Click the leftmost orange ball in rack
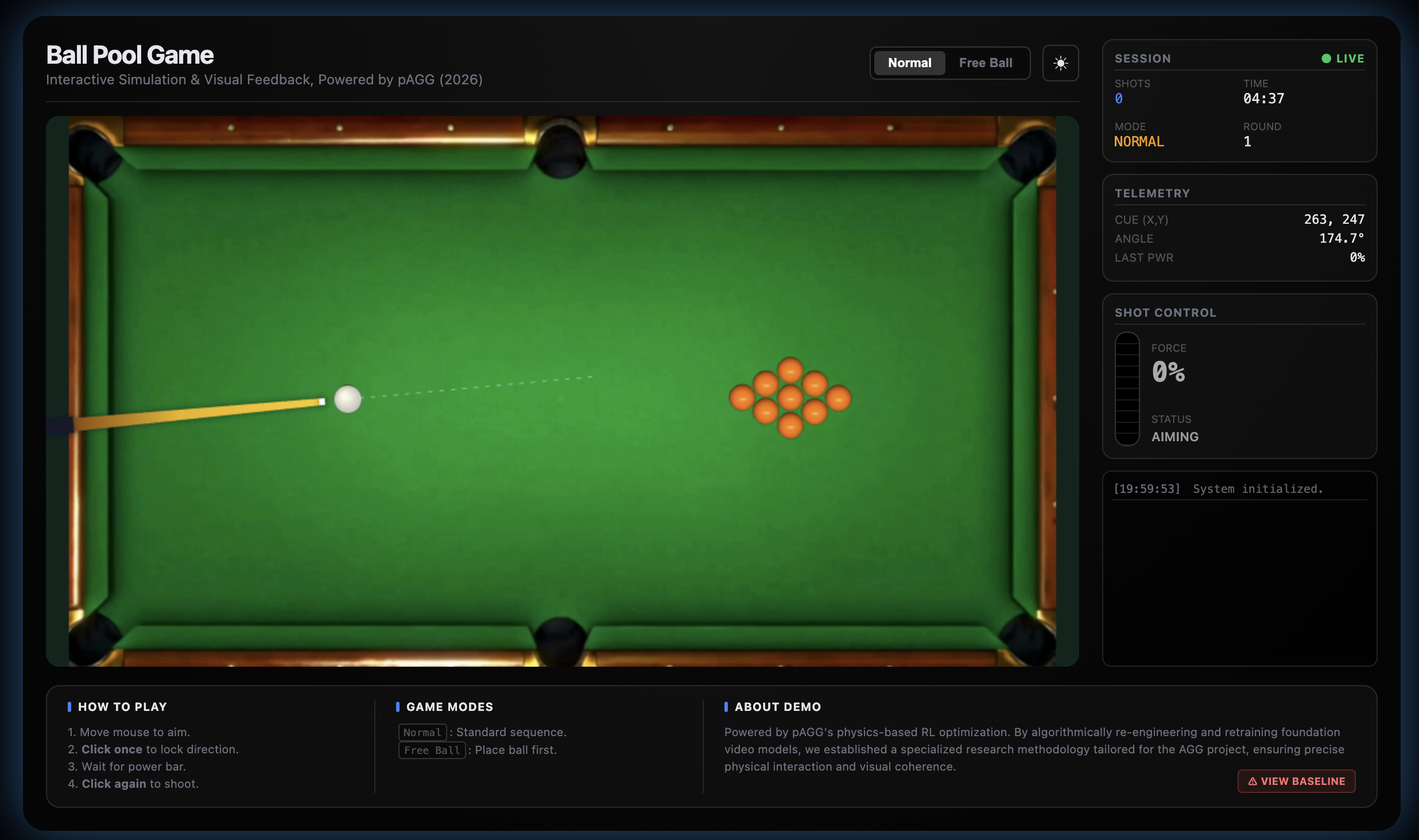This screenshot has width=1419, height=840. [742, 398]
